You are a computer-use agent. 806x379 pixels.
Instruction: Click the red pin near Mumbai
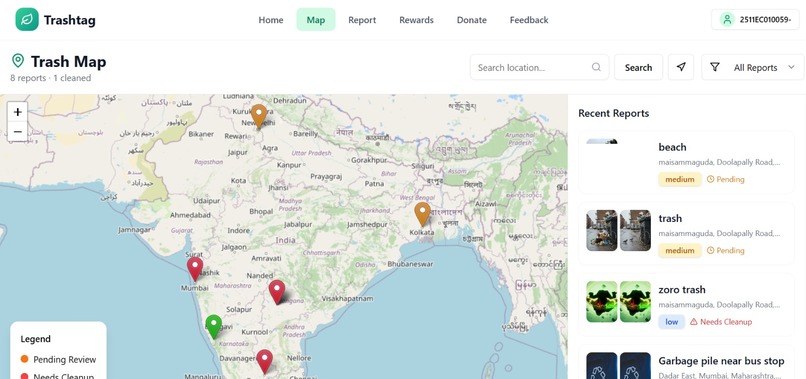click(x=194, y=268)
